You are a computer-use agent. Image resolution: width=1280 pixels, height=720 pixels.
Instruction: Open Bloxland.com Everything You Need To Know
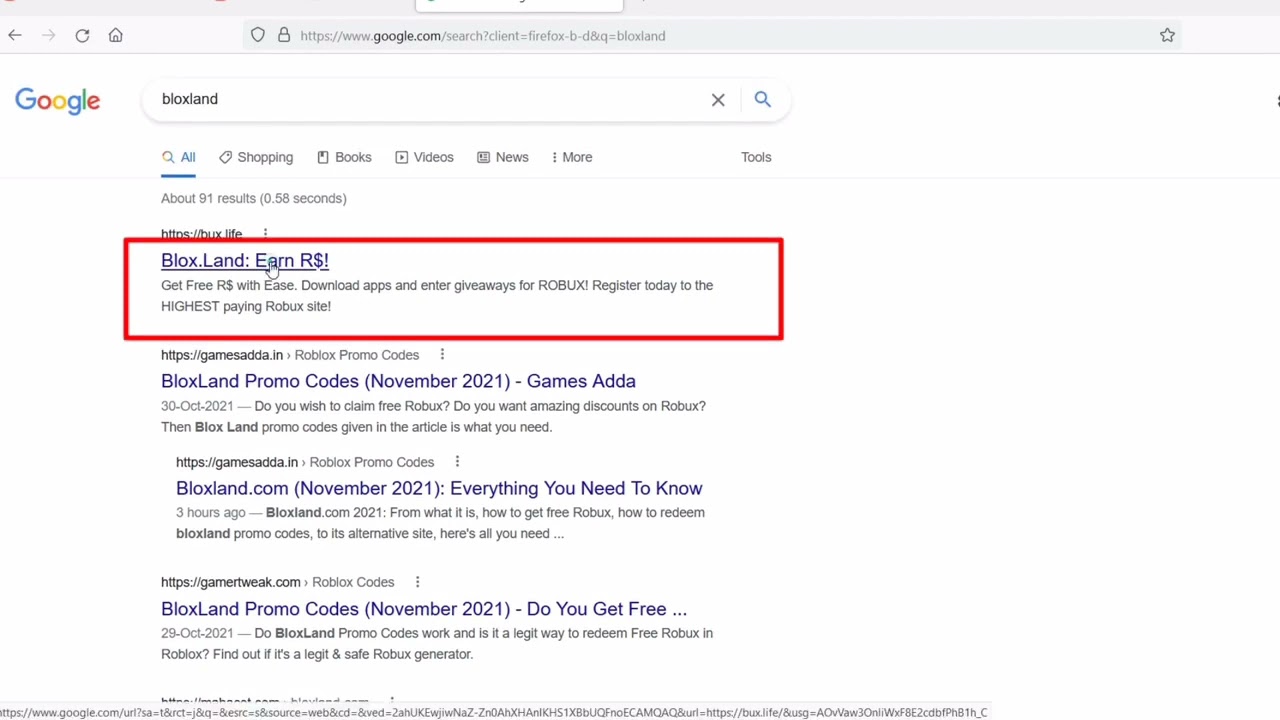click(439, 488)
